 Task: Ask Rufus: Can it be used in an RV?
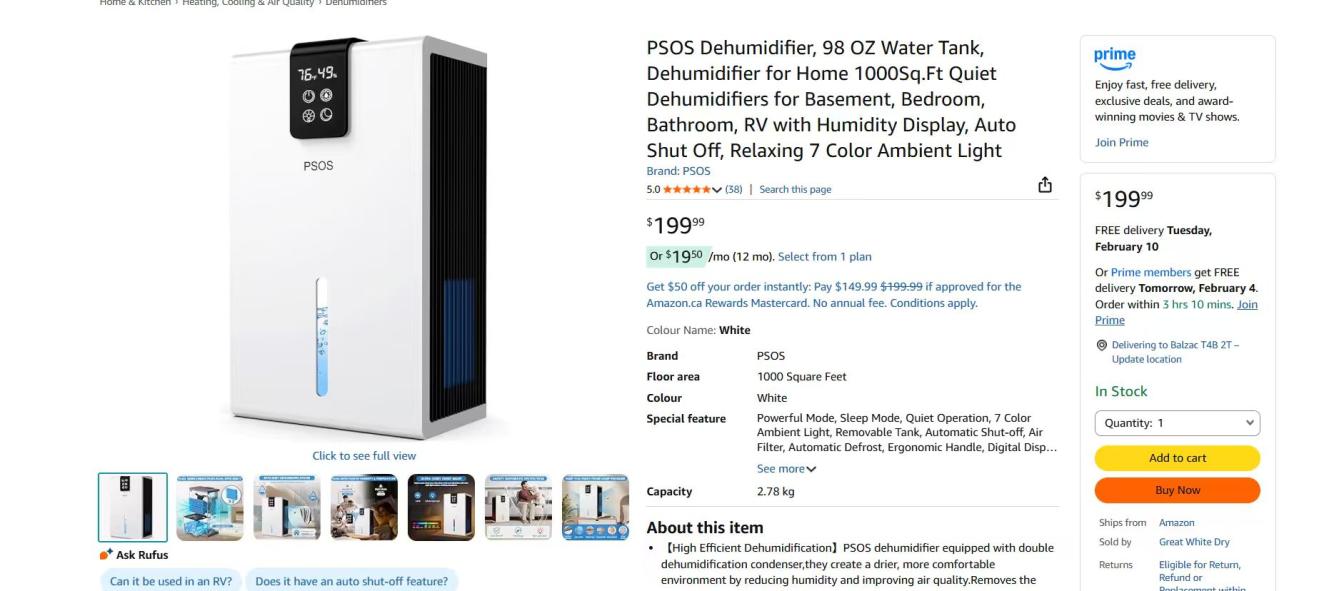click(x=171, y=581)
